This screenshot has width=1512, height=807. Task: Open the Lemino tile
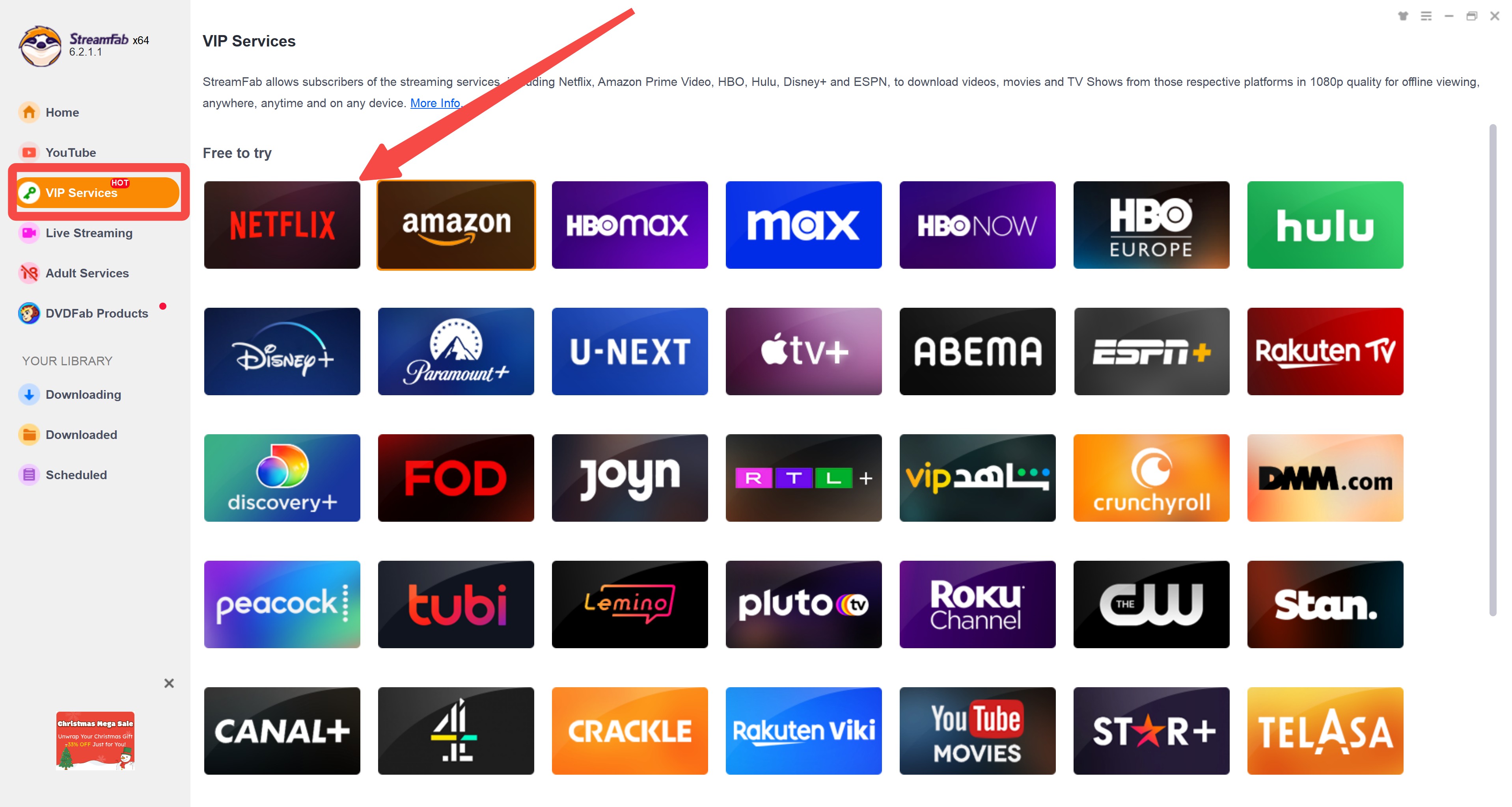630,605
